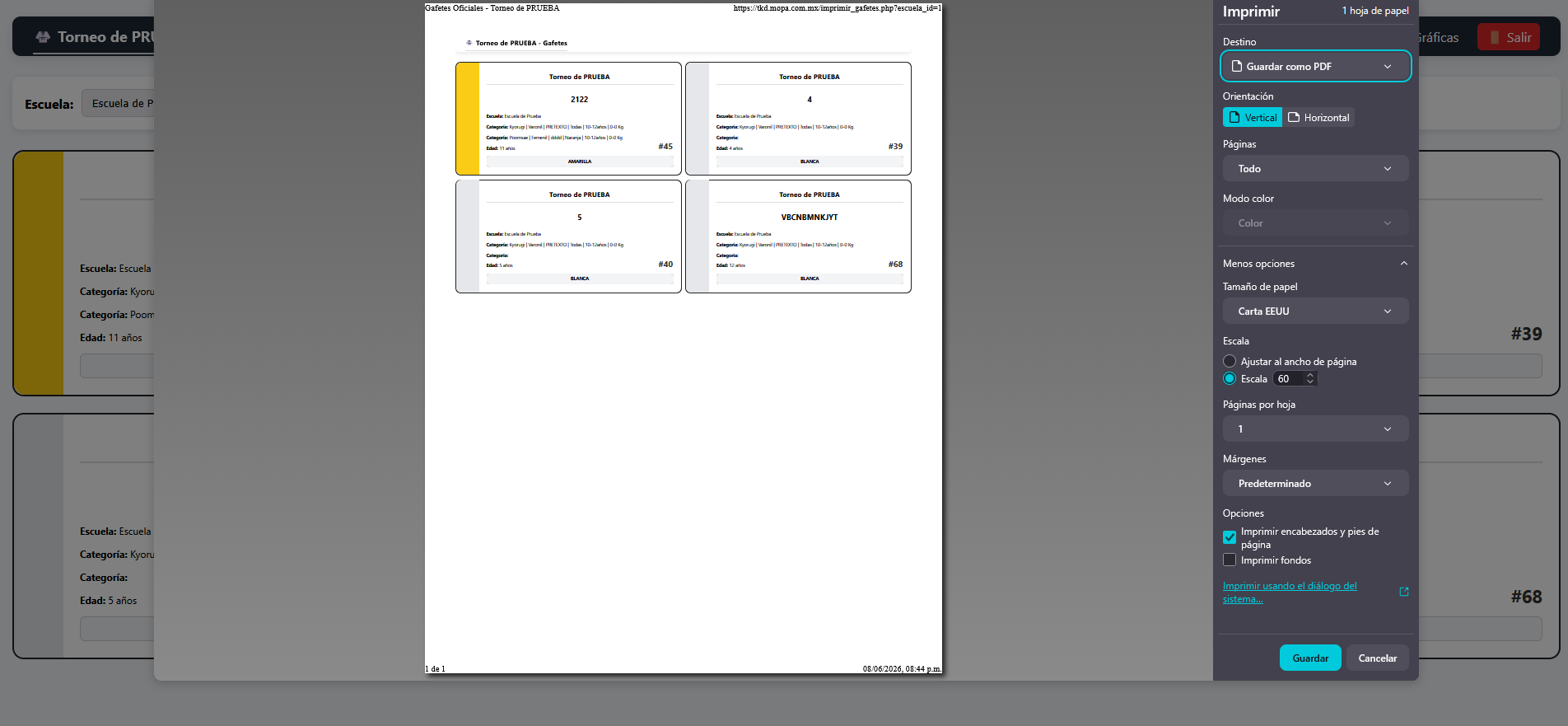The image size is (1568, 726).
Task: Open the Márgenes 'Predeterminado' dropdown
Action: tap(1315, 483)
